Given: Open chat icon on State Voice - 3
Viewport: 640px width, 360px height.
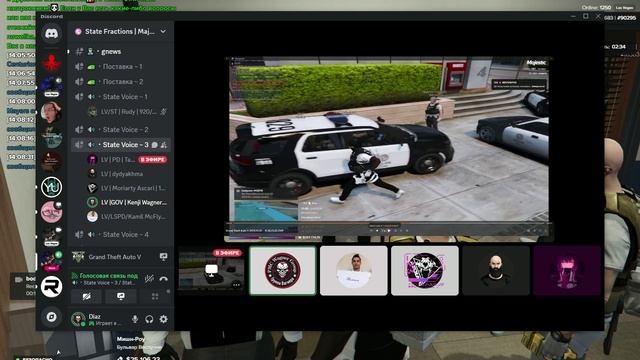Looking at the screenshot, I should click(155, 145).
